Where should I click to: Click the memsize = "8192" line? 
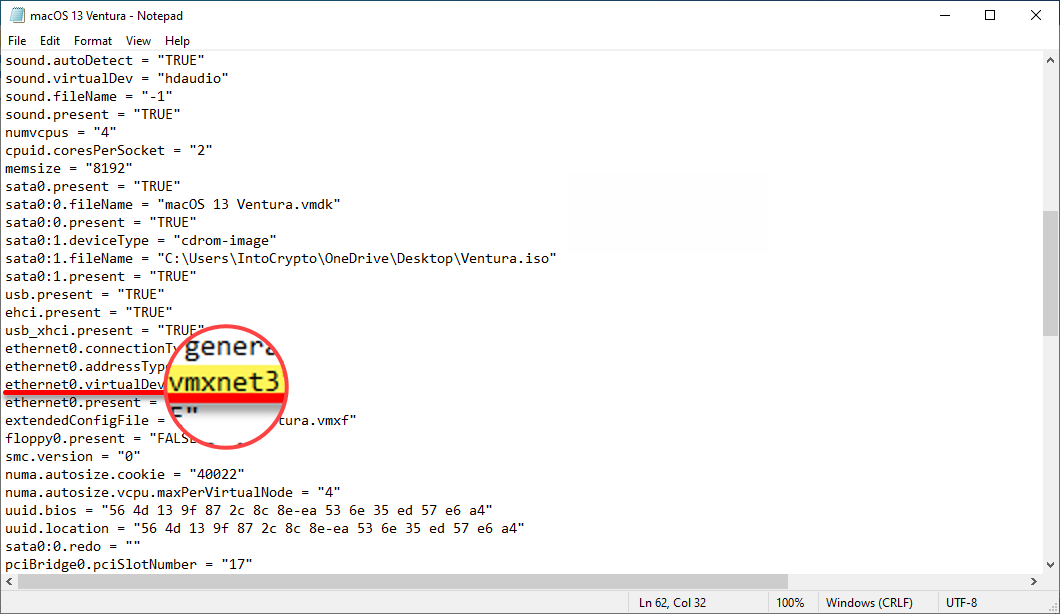pos(69,168)
